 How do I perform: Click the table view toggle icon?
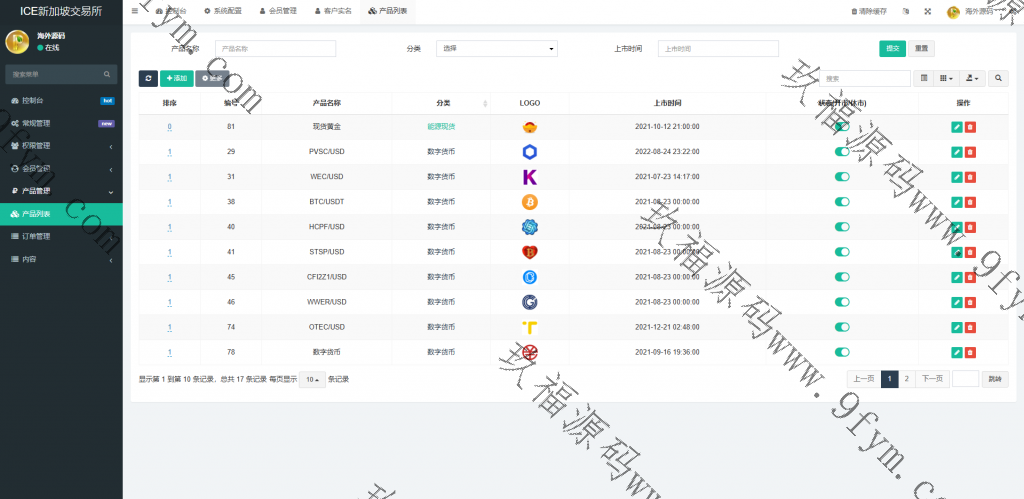(x=924, y=78)
